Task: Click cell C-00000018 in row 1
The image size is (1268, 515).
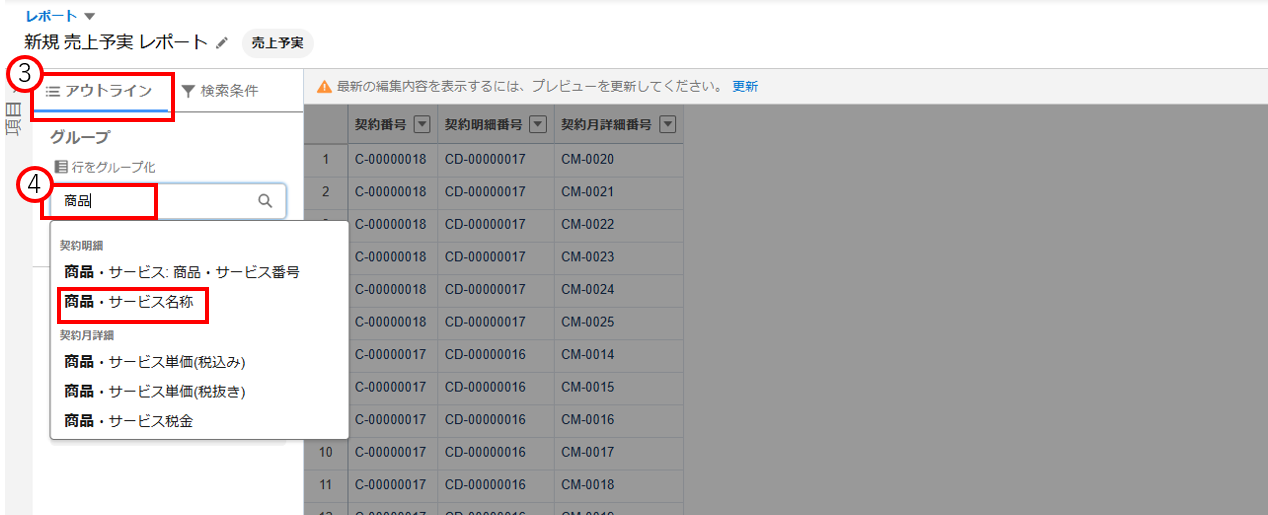Action: coord(390,159)
